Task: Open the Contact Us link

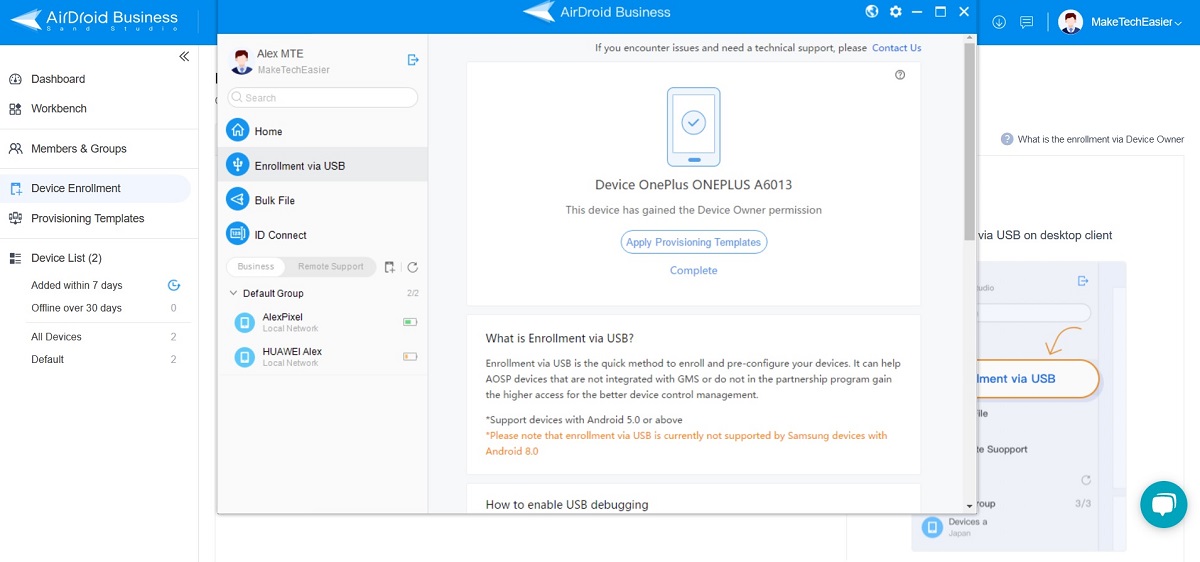Action: (x=896, y=47)
